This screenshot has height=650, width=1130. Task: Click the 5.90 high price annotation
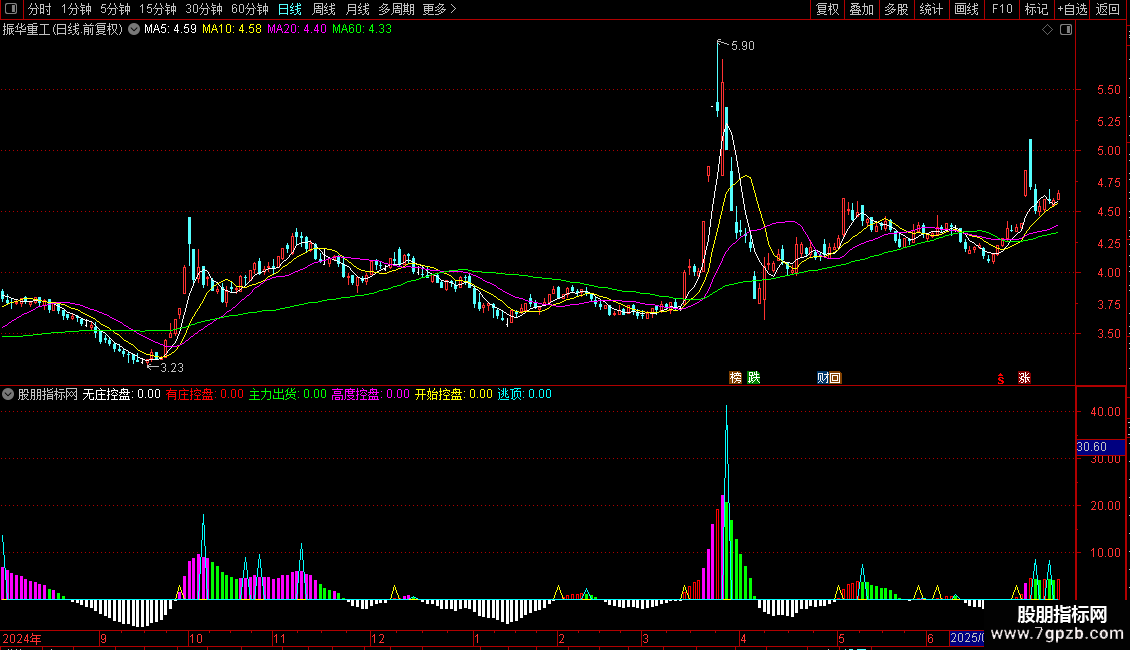[742, 46]
